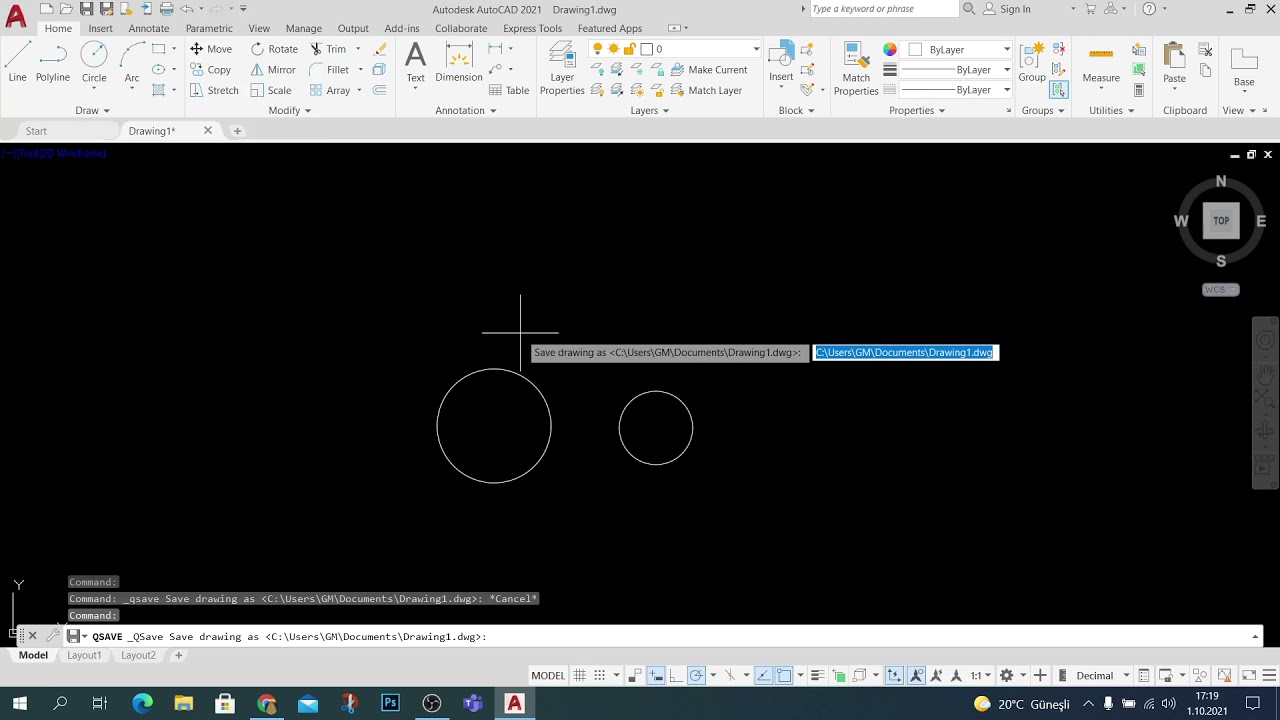
Task: Expand the Modify panel
Action: click(x=290, y=110)
